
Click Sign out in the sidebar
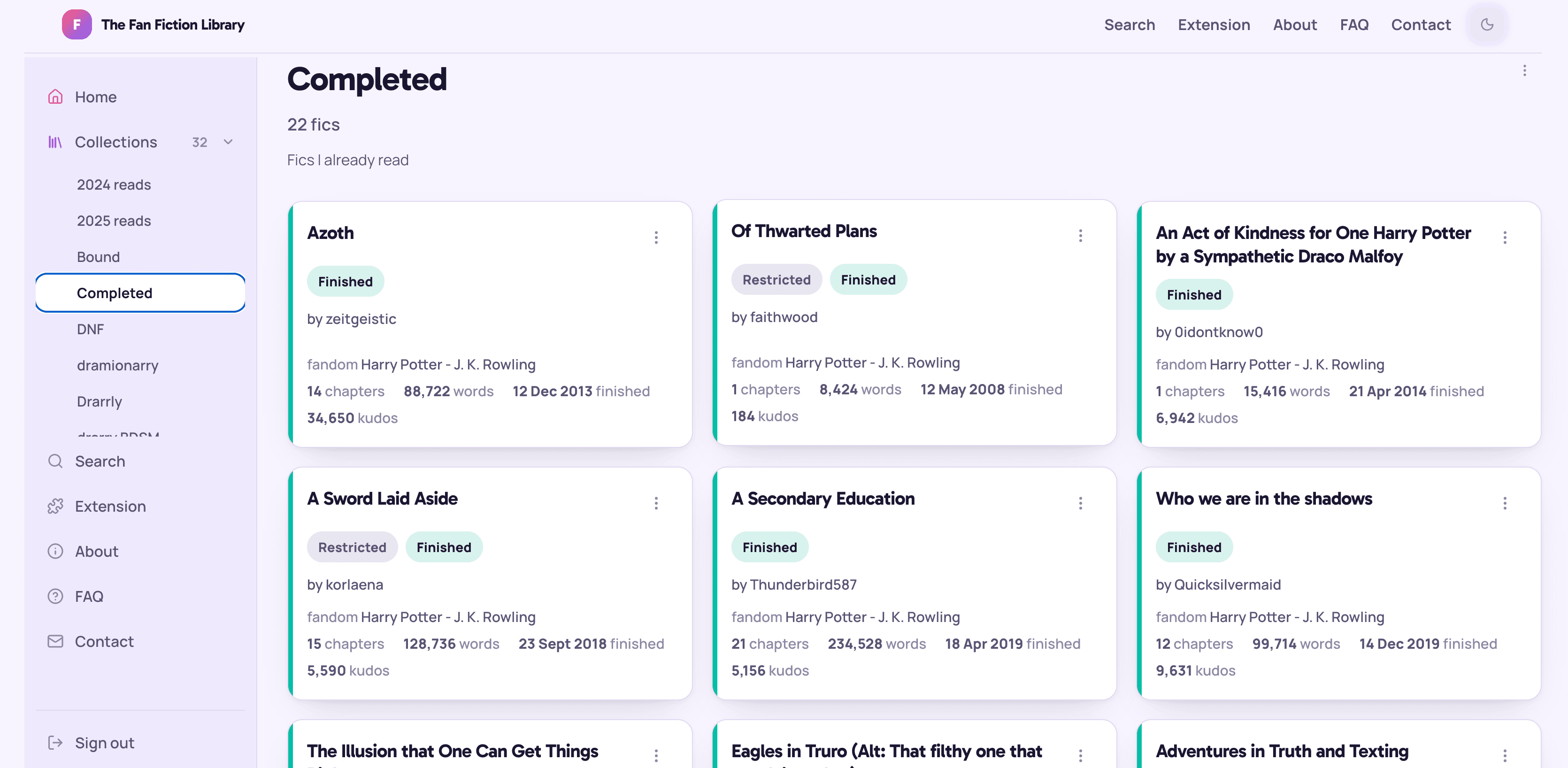[x=104, y=743]
